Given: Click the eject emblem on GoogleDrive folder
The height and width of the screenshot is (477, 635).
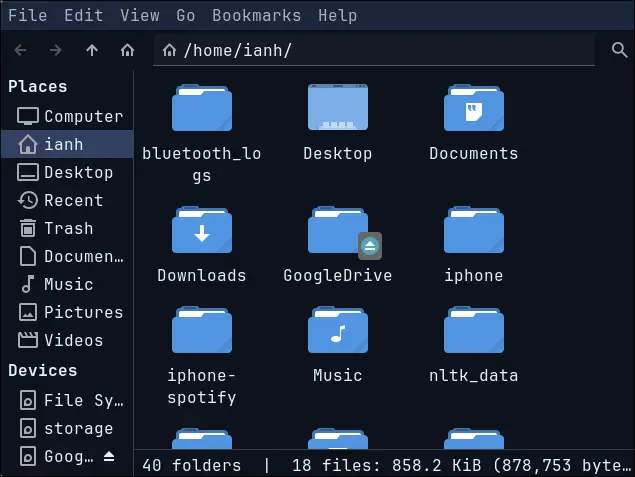Looking at the screenshot, I should (x=370, y=246).
